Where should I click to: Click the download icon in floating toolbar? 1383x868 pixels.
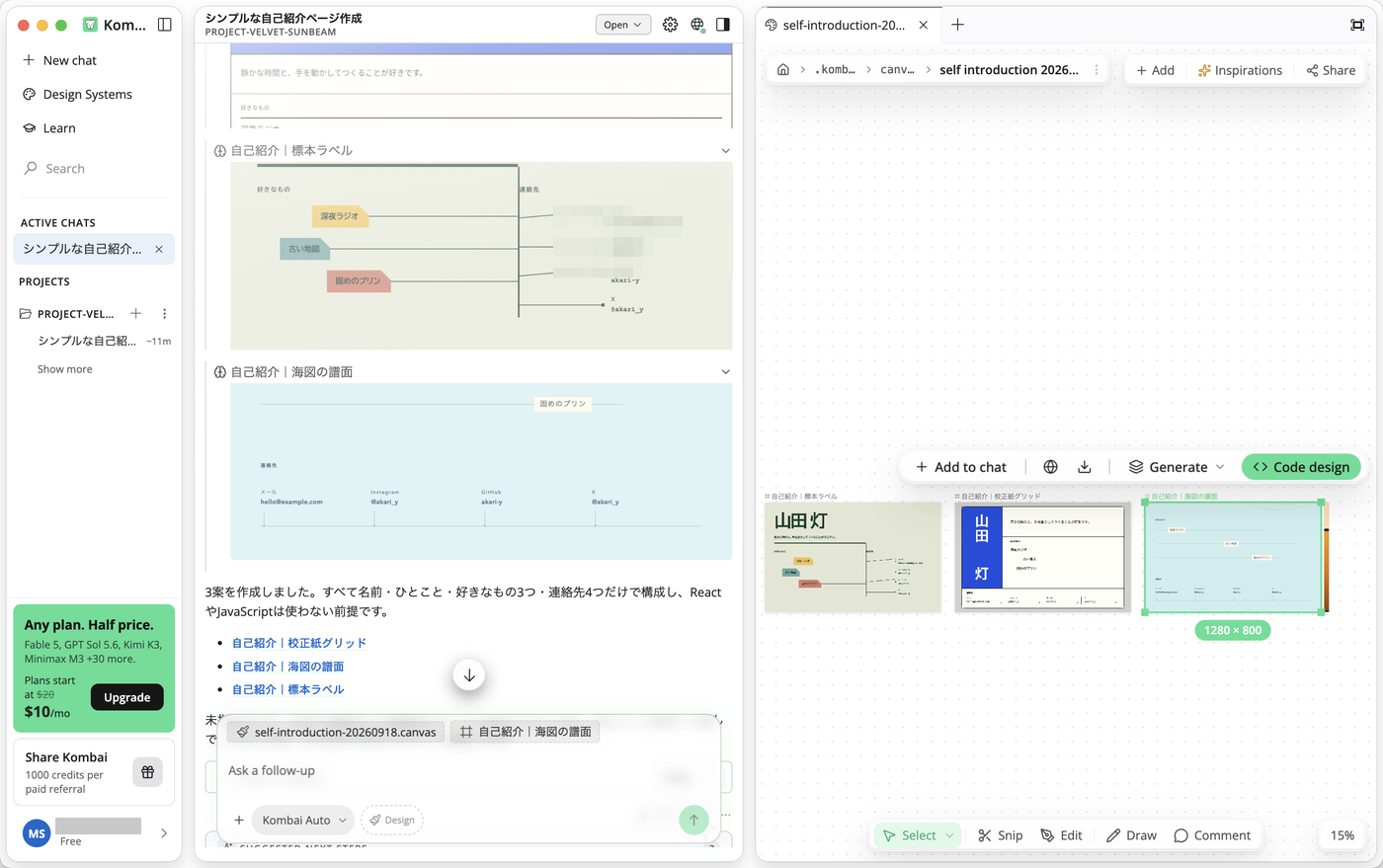tap(1085, 467)
